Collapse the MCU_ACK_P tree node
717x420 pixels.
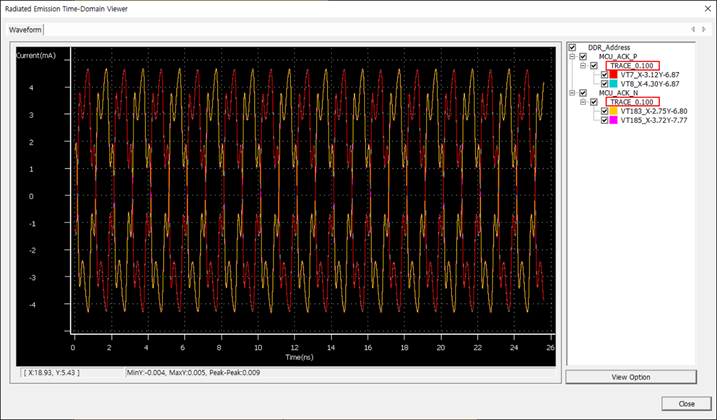tap(573, 57)
